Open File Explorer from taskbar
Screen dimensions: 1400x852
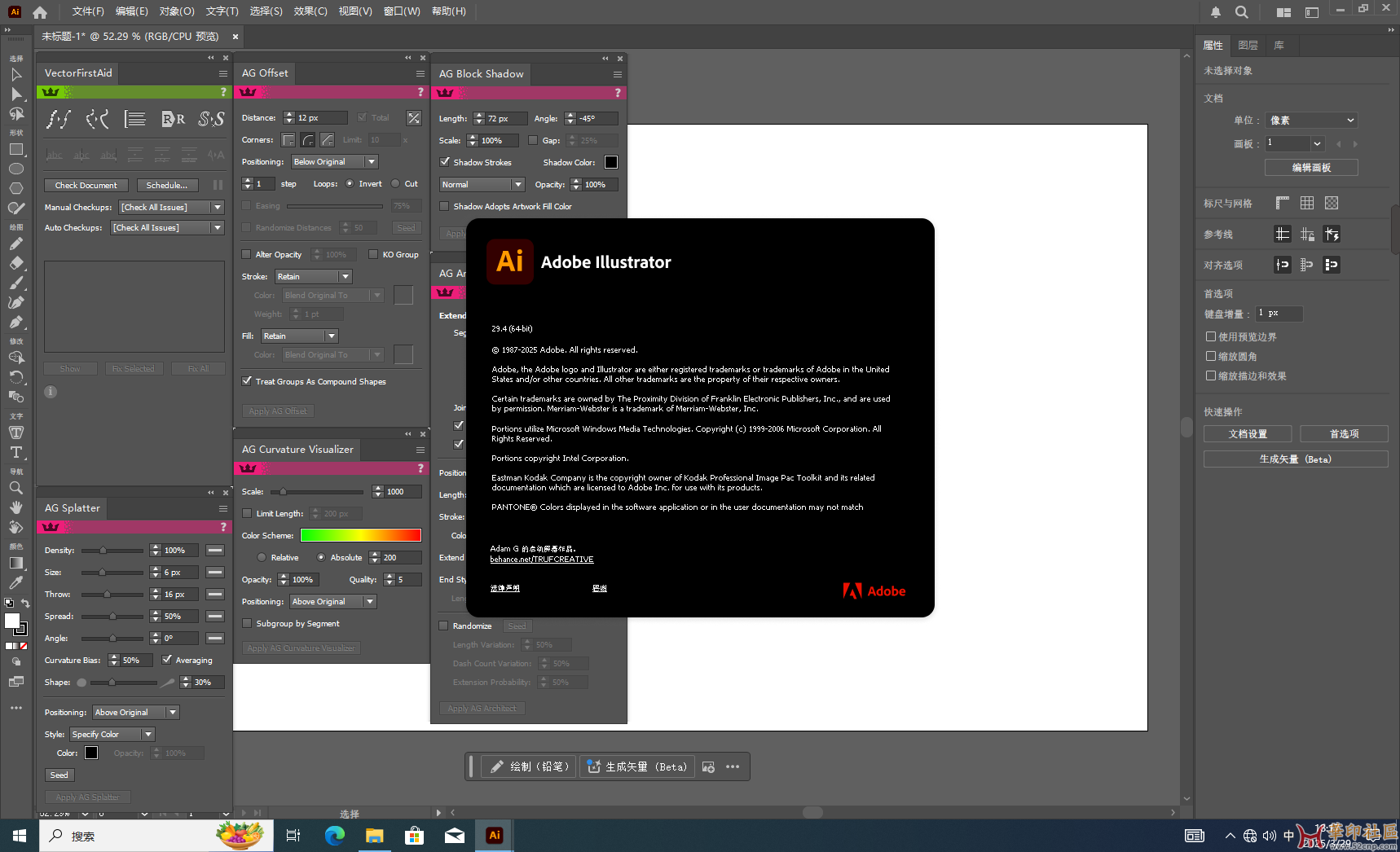374,836
